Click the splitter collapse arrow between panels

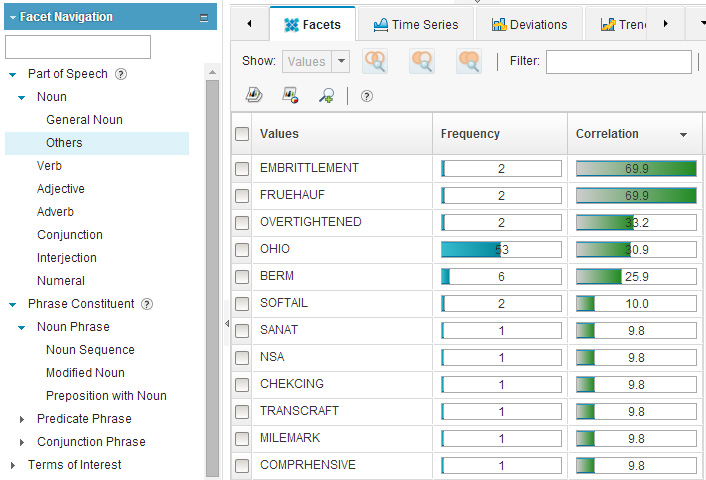point(227,323)
